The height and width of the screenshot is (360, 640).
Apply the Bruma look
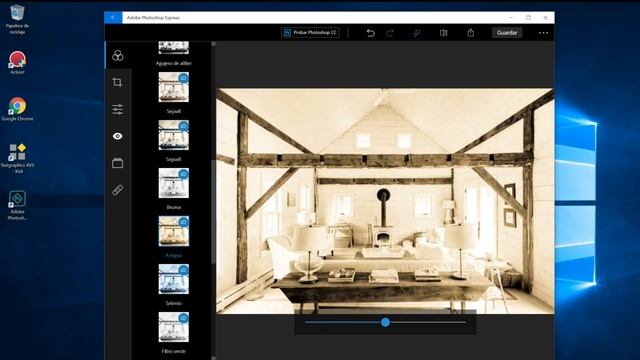[174, 183]
